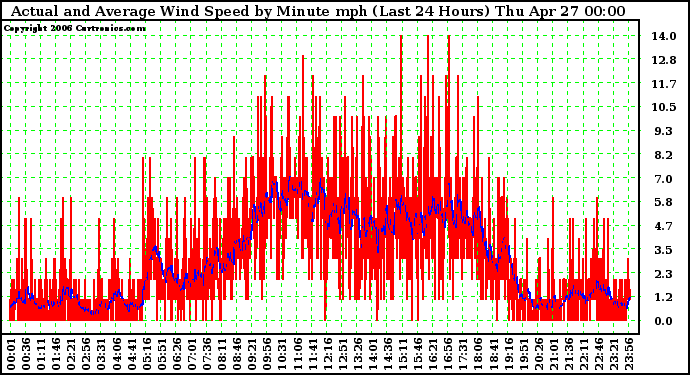Viewport: 690px width, 375px height.
Task: Click the 09:56 time axis label
Action: 267,354
